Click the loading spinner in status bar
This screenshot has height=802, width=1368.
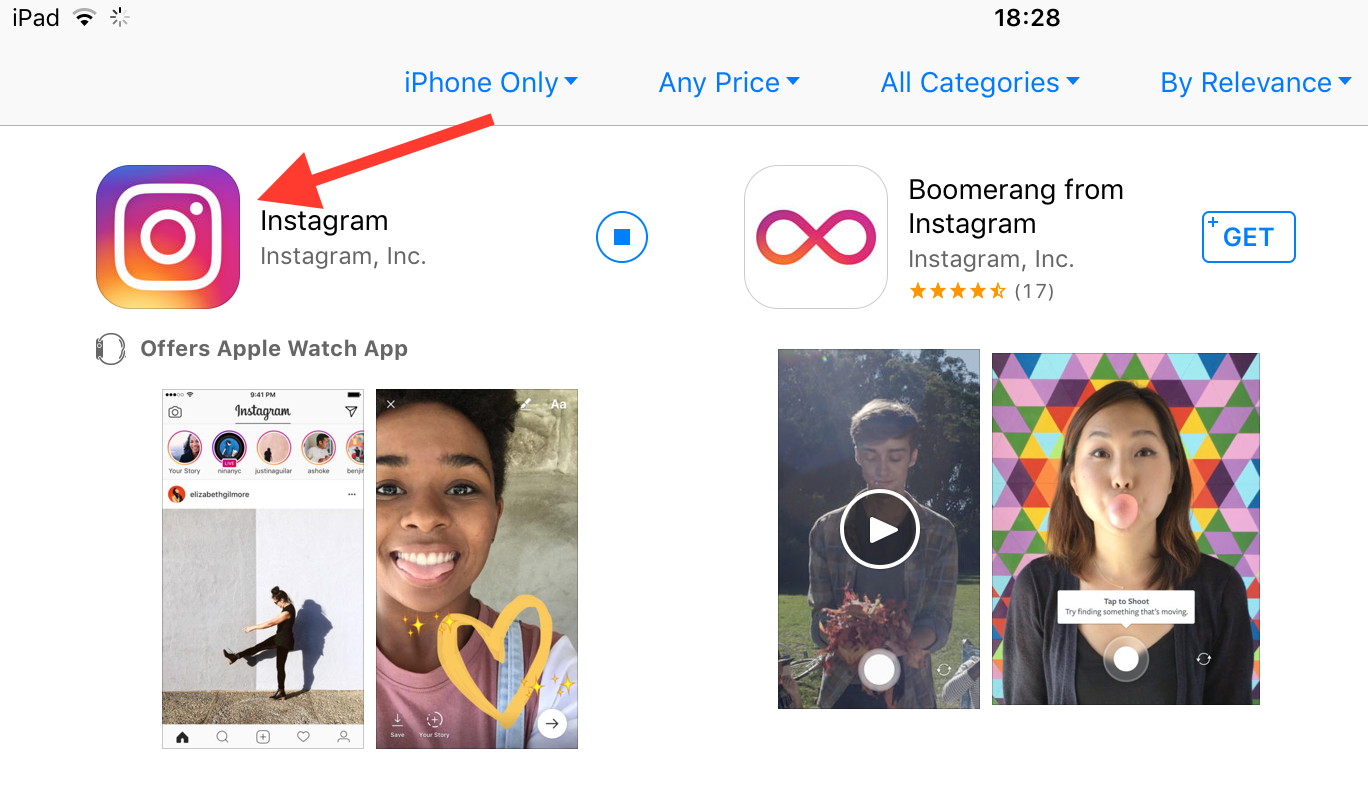point(119,17)
